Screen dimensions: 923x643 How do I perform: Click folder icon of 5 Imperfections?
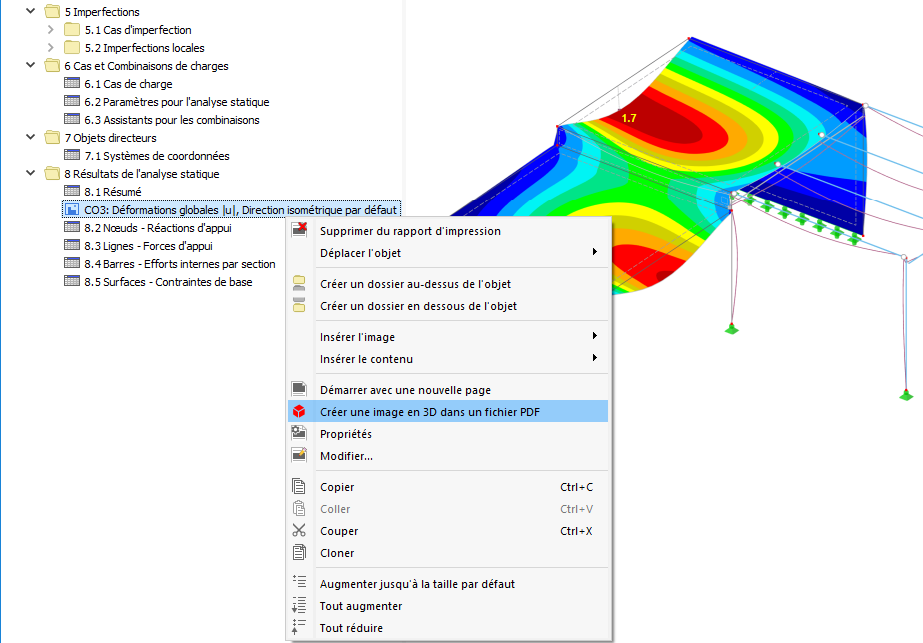coord(52,11)
